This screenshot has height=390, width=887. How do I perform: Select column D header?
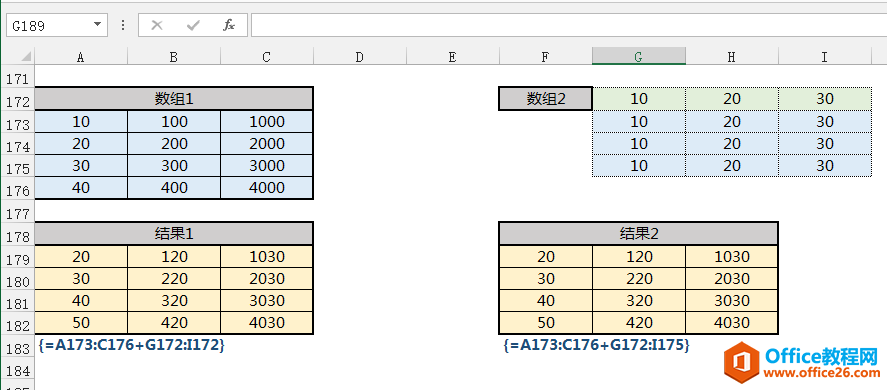[359, 57]
